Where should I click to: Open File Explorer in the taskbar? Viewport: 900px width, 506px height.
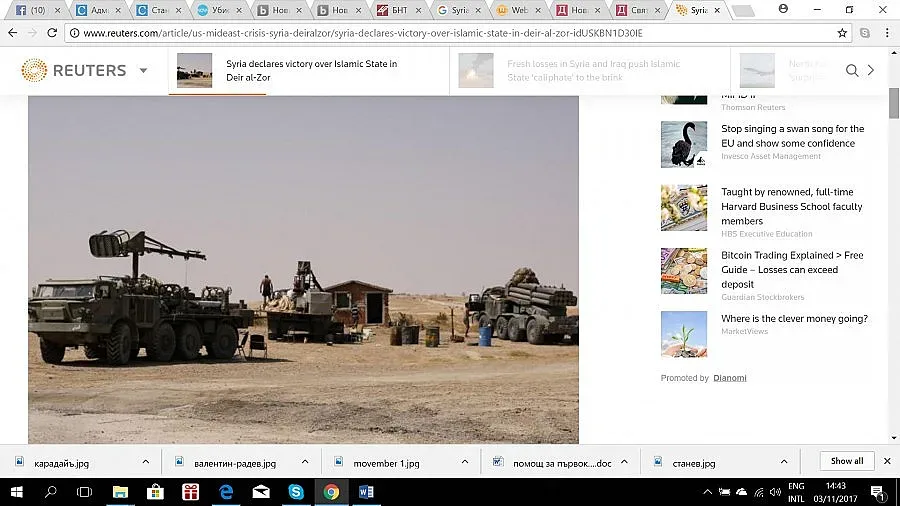click(120, 492)
